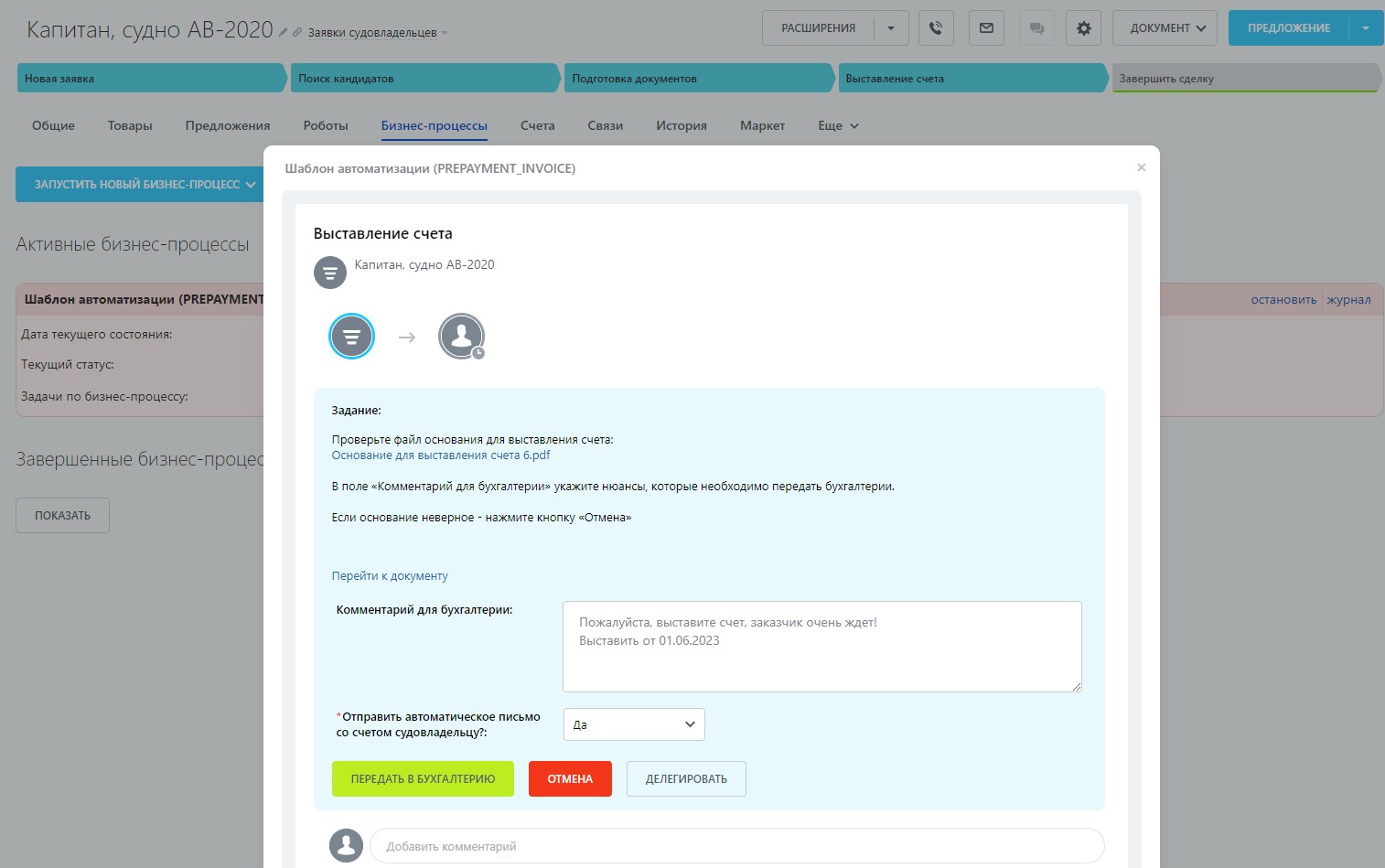Open the email envelope icon button
The width and height of the screenshot is (1385, 868).
point(986,28)
